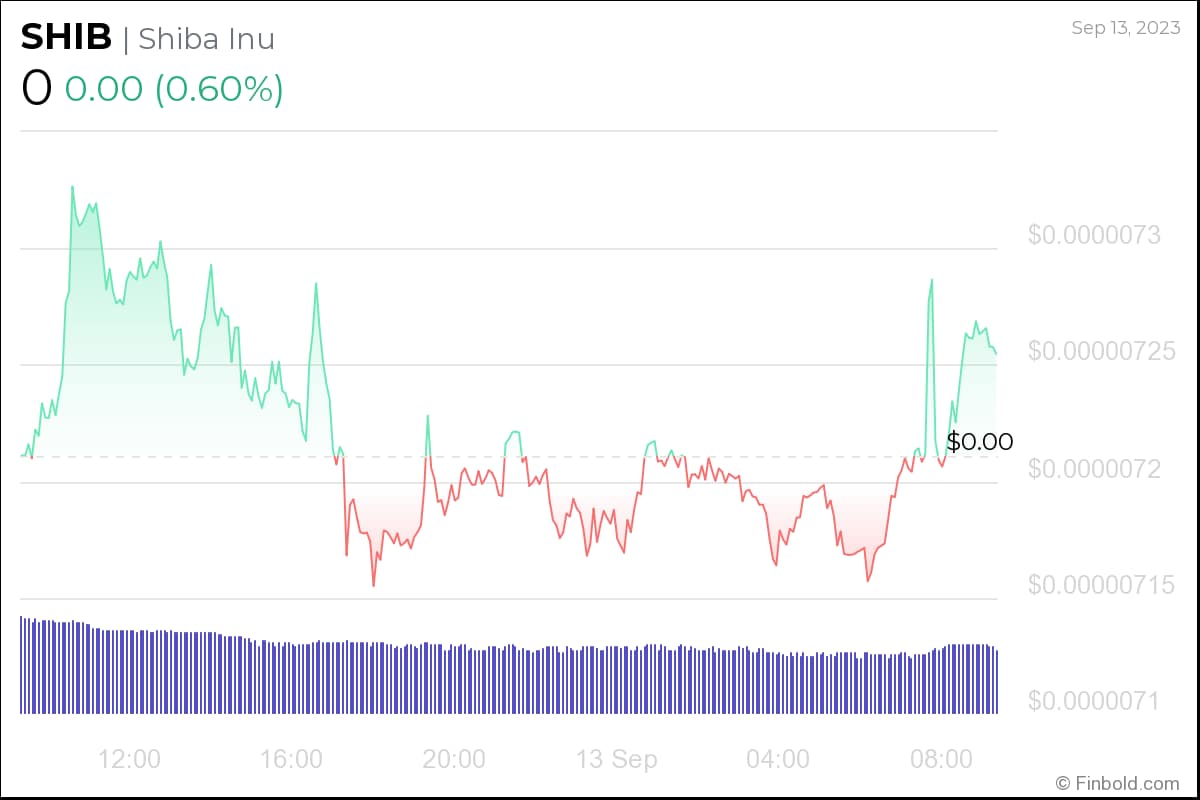
Task: Select the 16:00 time axis label
Action: tap(292, 759)
